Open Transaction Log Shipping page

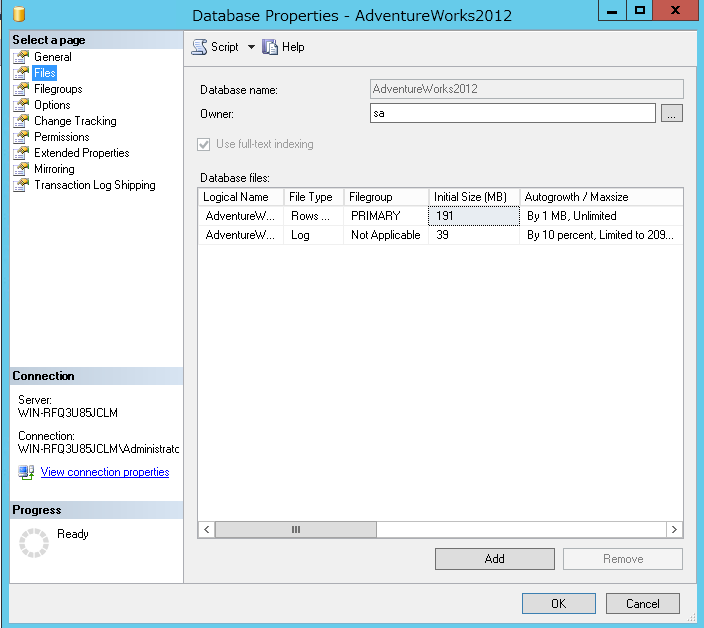click(95, 185)
